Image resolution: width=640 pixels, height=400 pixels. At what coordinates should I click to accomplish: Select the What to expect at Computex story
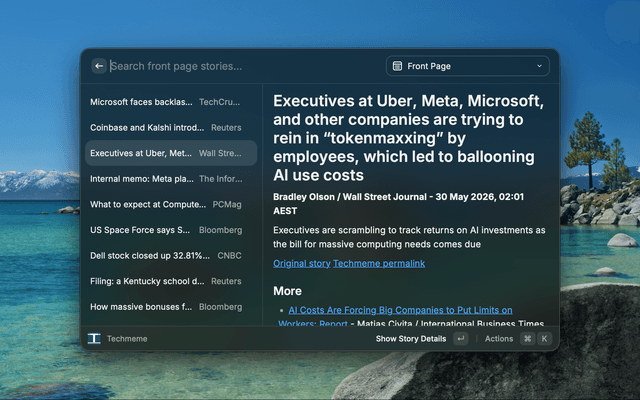pyautogui.click(x=171, y=204)
